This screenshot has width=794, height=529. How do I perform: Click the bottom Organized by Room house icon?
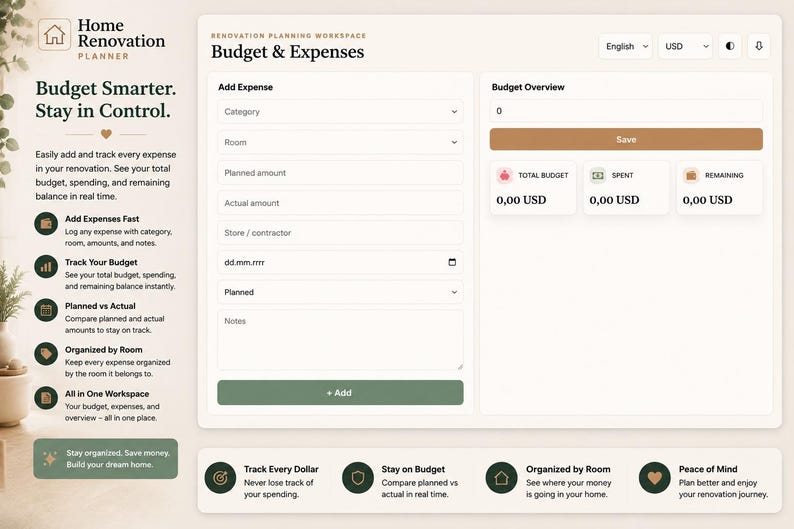point(501,477)
